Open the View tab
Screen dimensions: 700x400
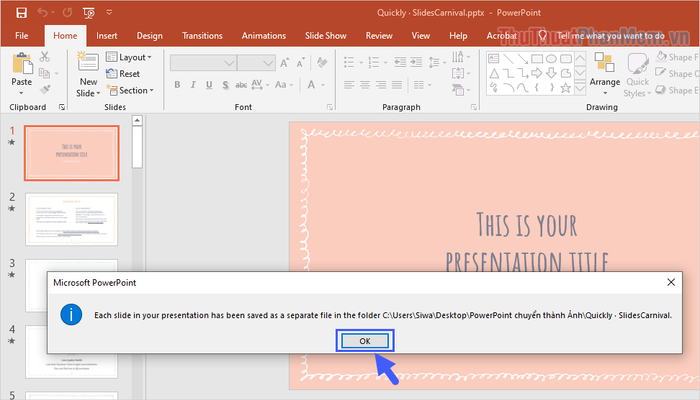[421, 36]
